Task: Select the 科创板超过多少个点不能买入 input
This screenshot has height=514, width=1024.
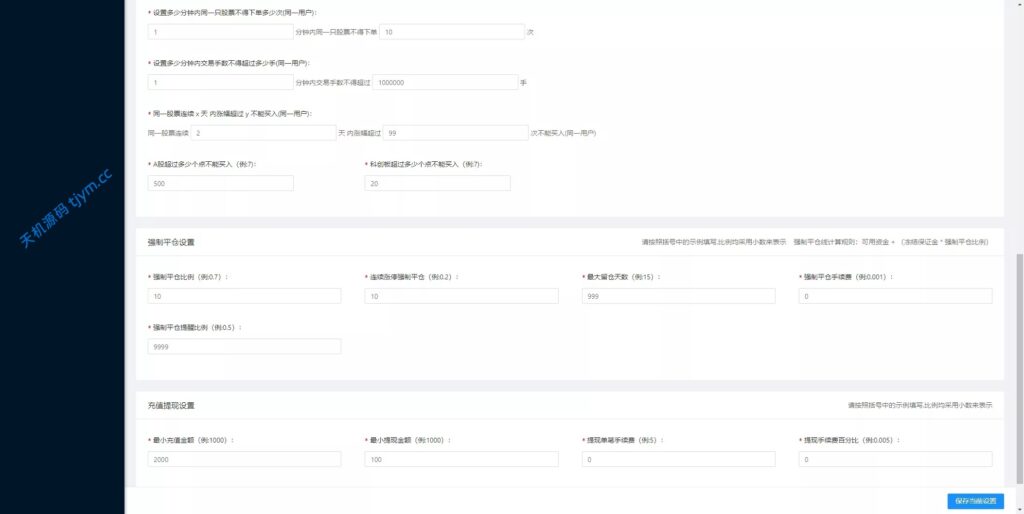Action: 437,183
